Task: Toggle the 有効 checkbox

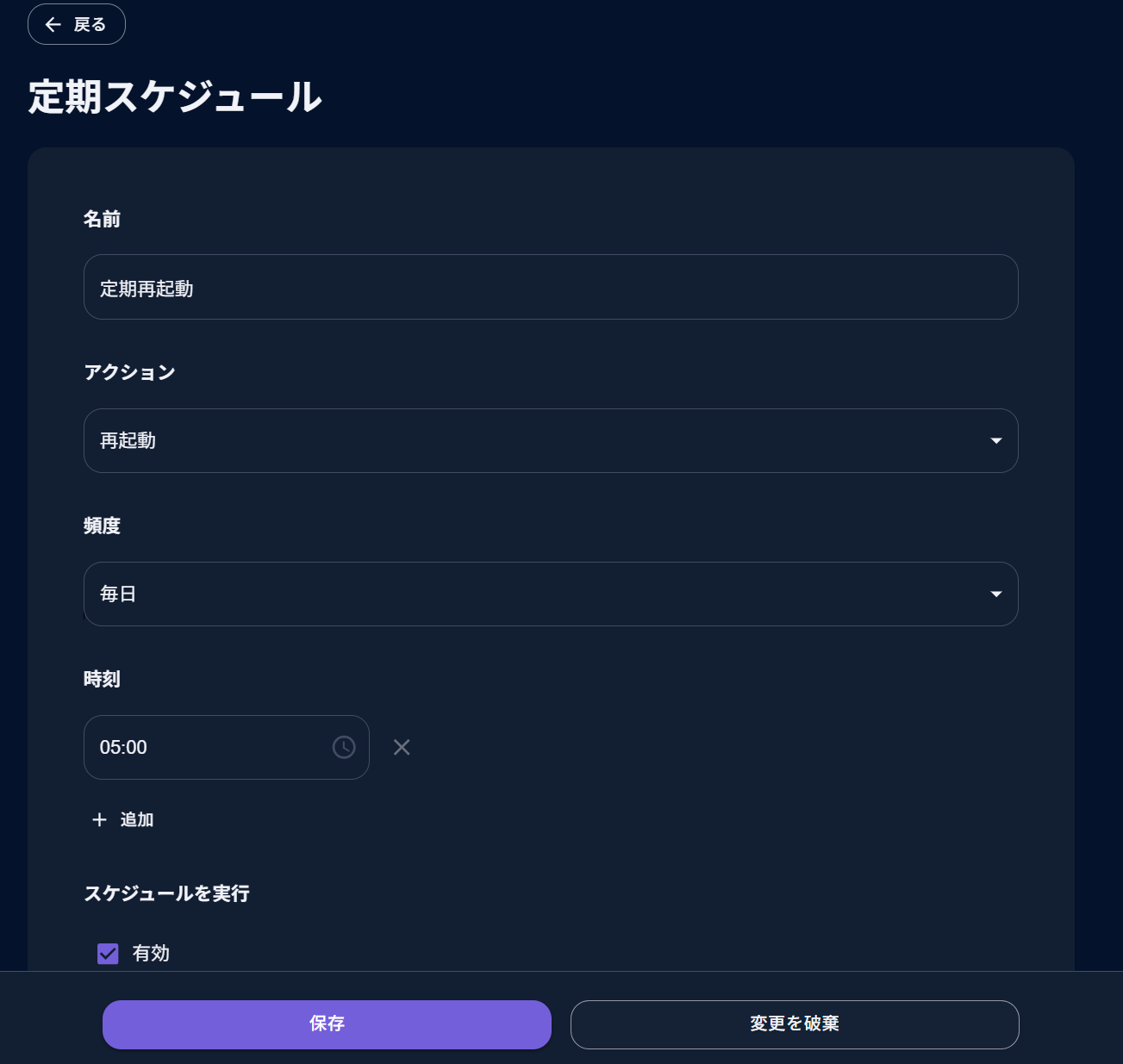Action: (108, 953)
